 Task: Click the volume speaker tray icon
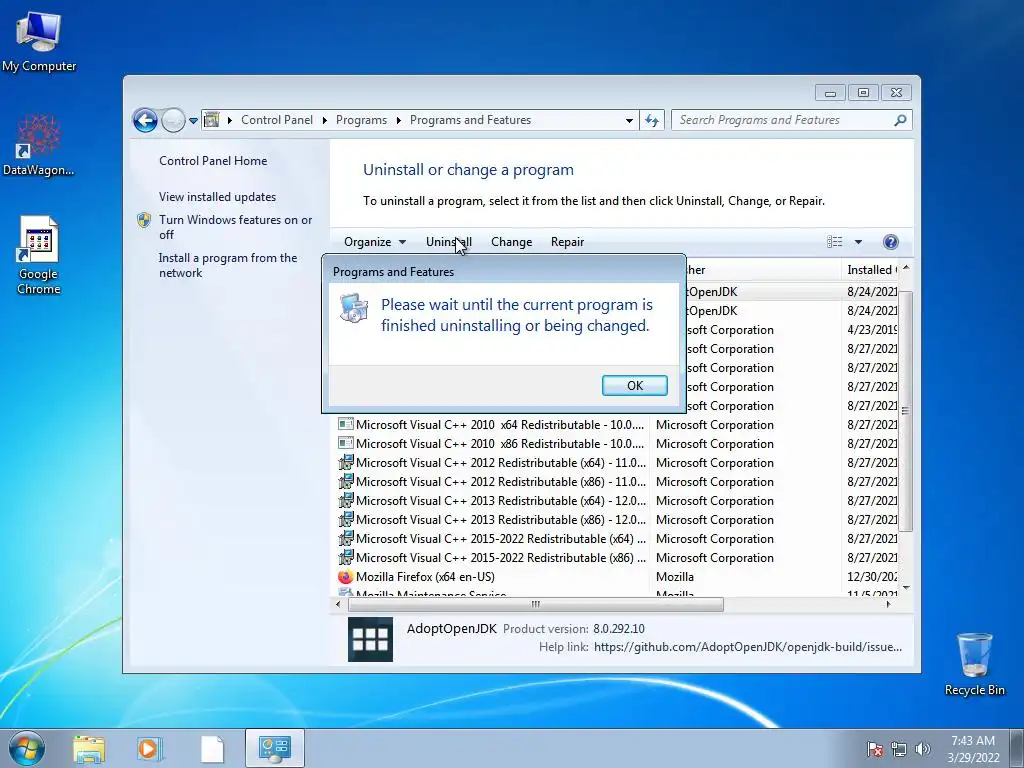[923, 749]
